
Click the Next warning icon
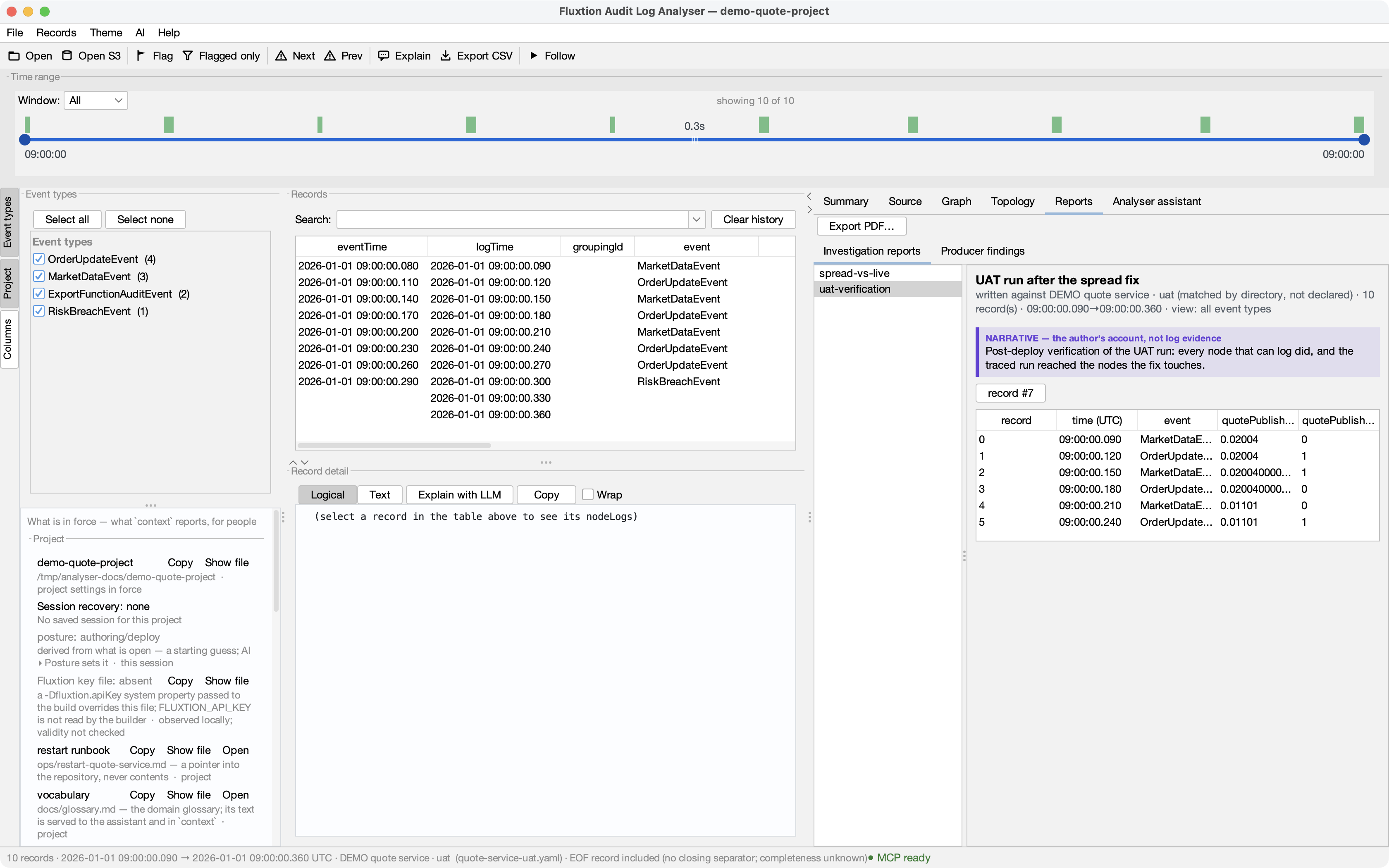click(x=281, y=56)
